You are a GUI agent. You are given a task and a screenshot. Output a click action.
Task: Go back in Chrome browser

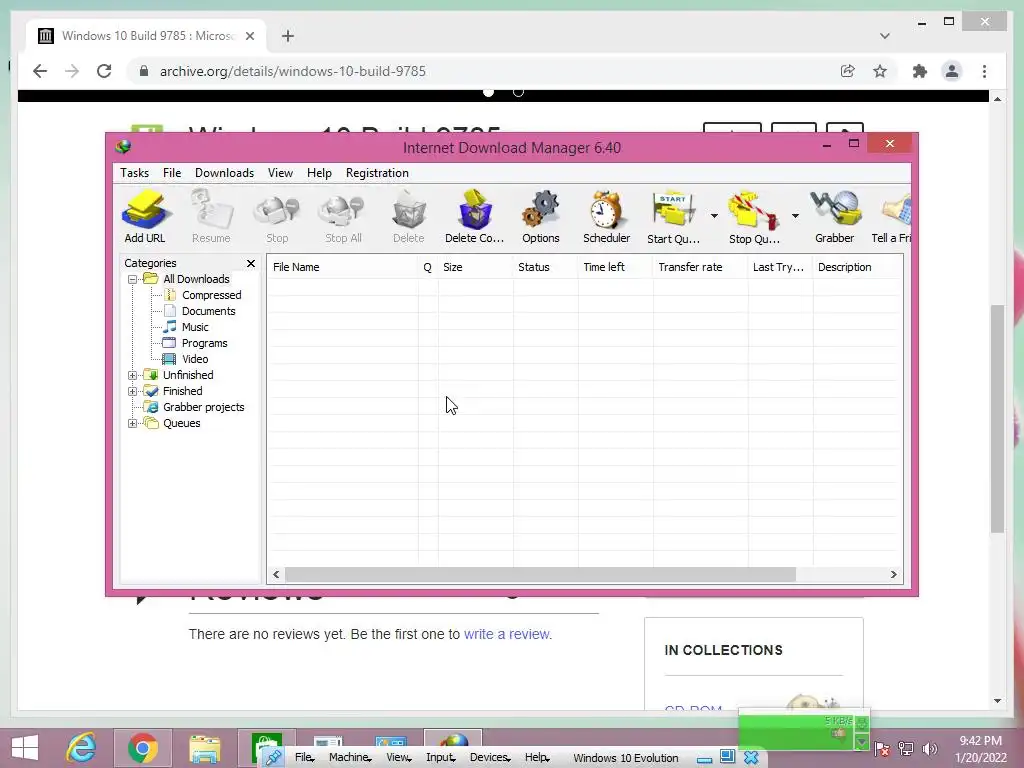40,71
